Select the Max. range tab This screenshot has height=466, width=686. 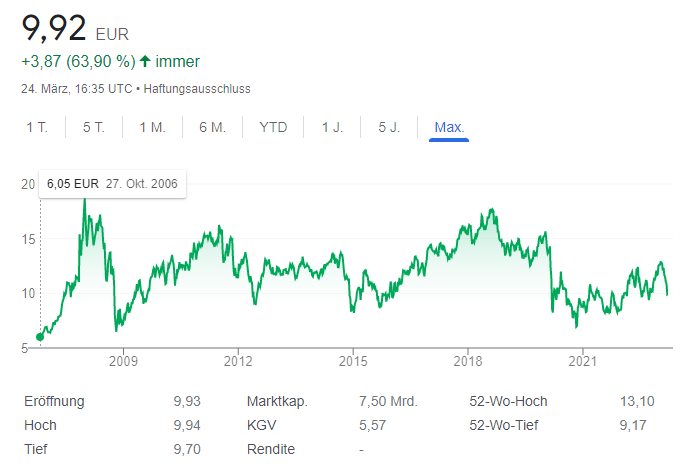point(449,127)
